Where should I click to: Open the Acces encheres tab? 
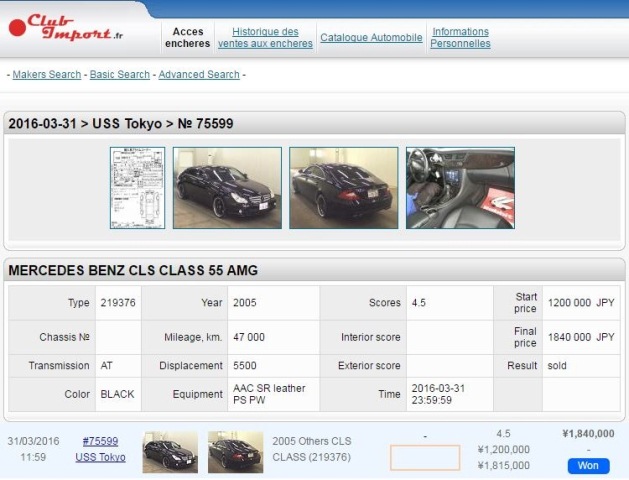pyautogui.click(x=187, y=38)
